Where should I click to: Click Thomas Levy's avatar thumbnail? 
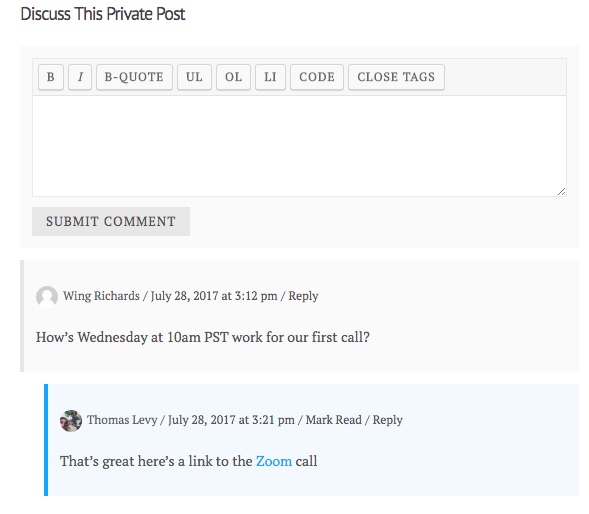click(71, 420)
